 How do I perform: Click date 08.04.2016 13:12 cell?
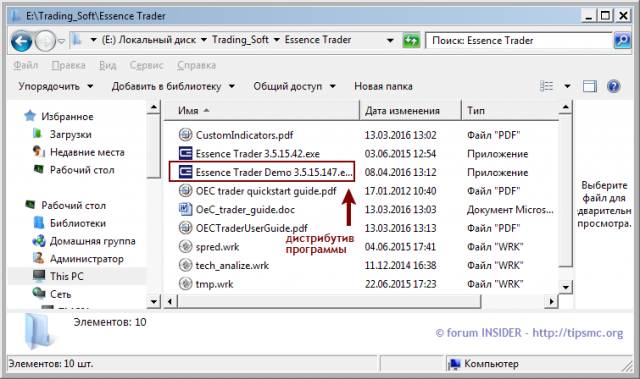(400, 172)
